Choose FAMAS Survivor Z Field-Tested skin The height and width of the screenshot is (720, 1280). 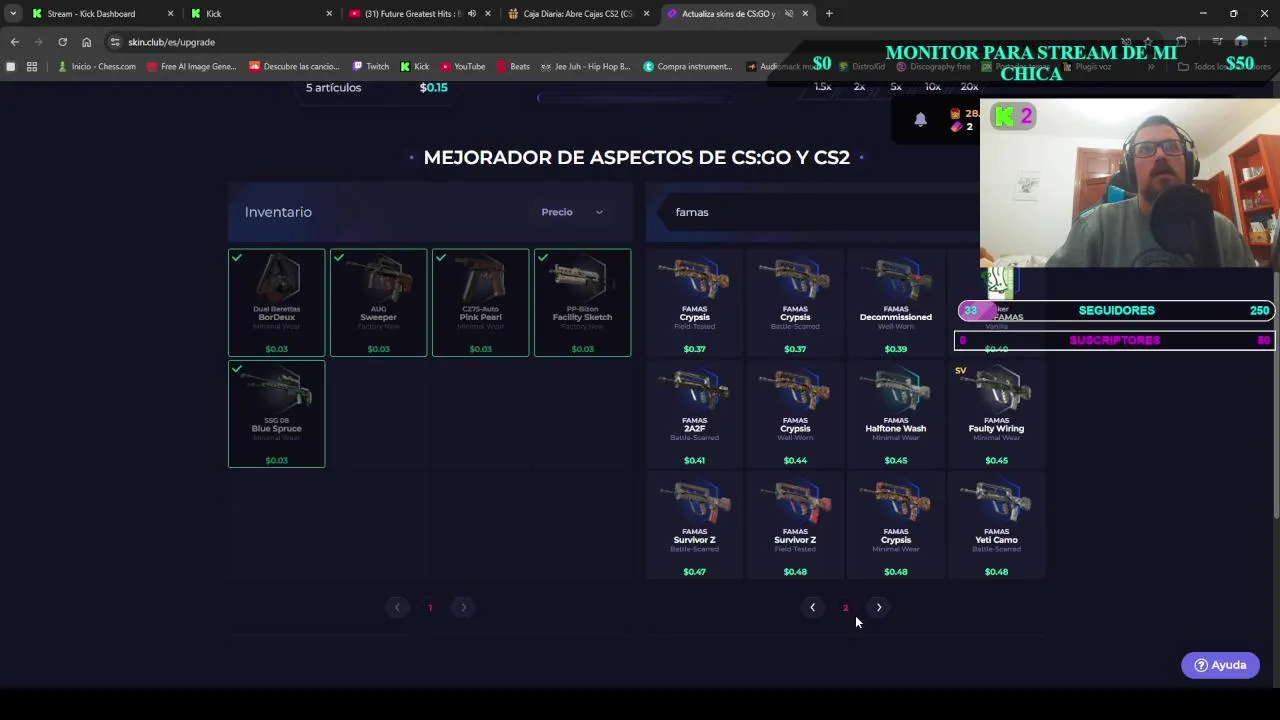coord(795,526)
